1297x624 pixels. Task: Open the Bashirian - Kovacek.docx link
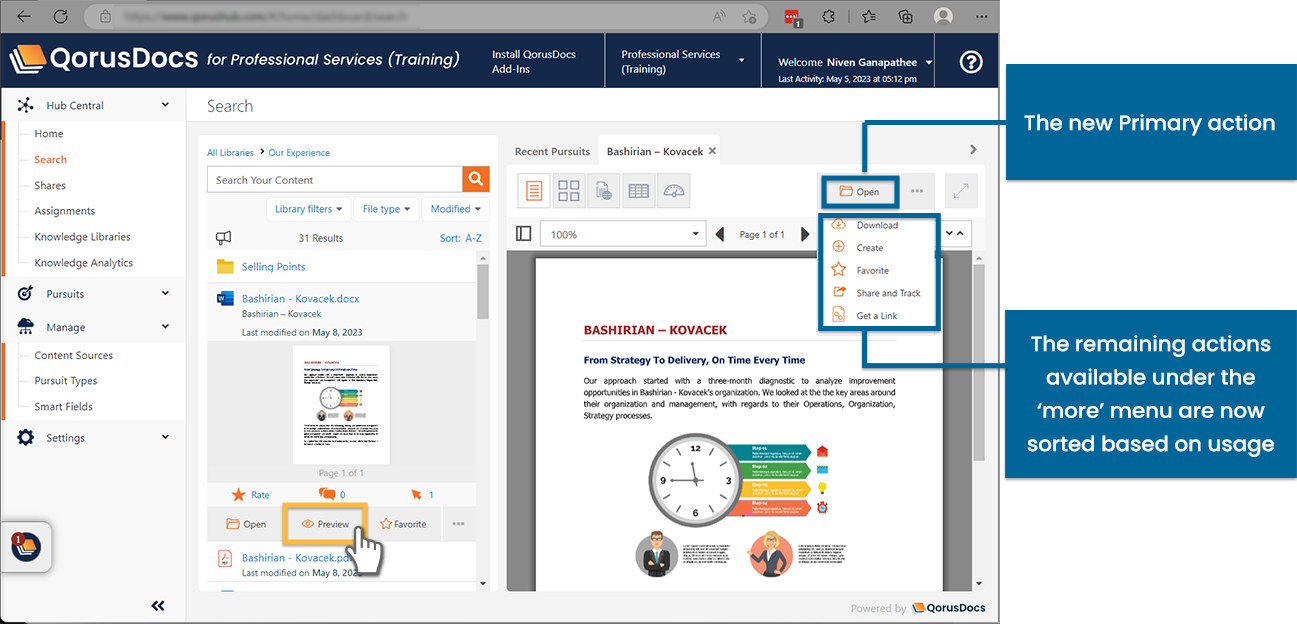[300, 298]
